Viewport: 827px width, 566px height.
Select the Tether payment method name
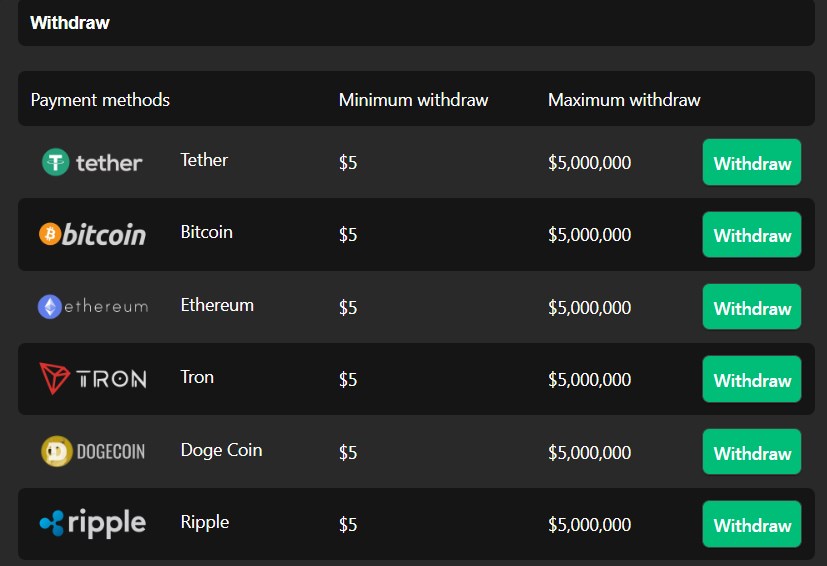point(204,160)
